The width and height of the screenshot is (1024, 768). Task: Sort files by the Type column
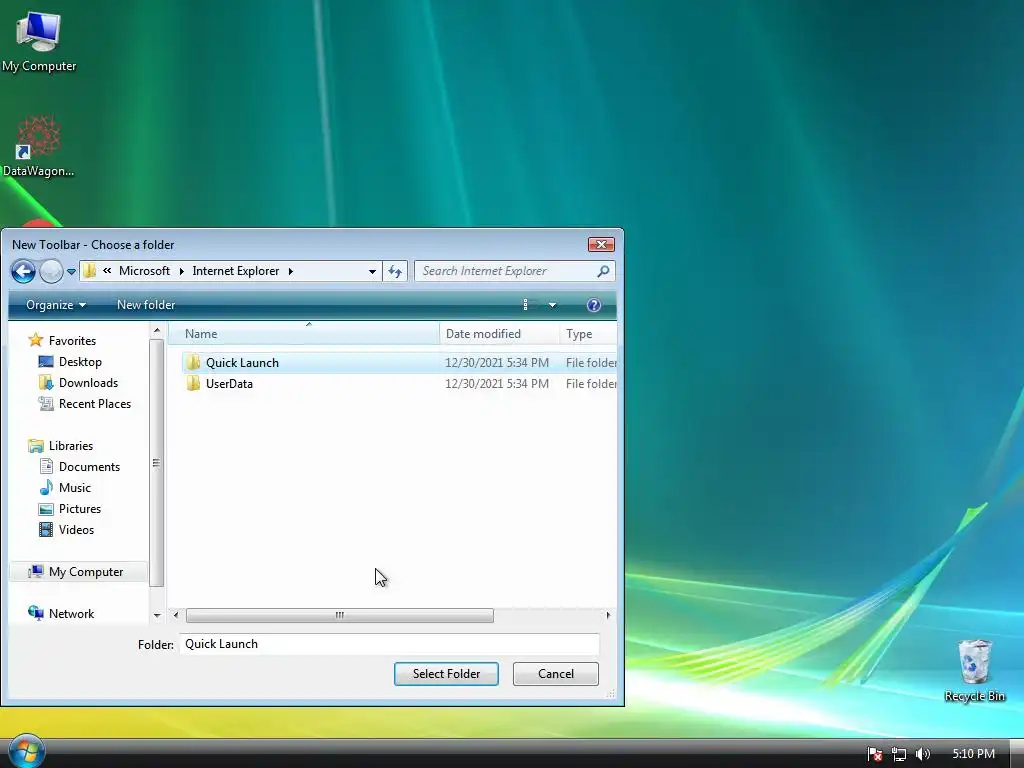(588, 334)
